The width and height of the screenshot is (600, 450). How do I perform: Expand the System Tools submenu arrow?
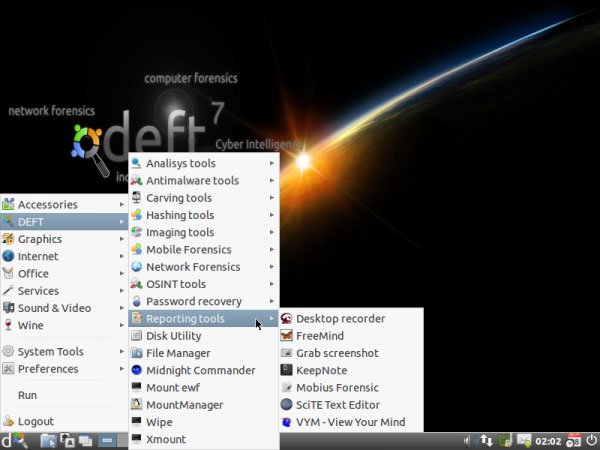122,351
